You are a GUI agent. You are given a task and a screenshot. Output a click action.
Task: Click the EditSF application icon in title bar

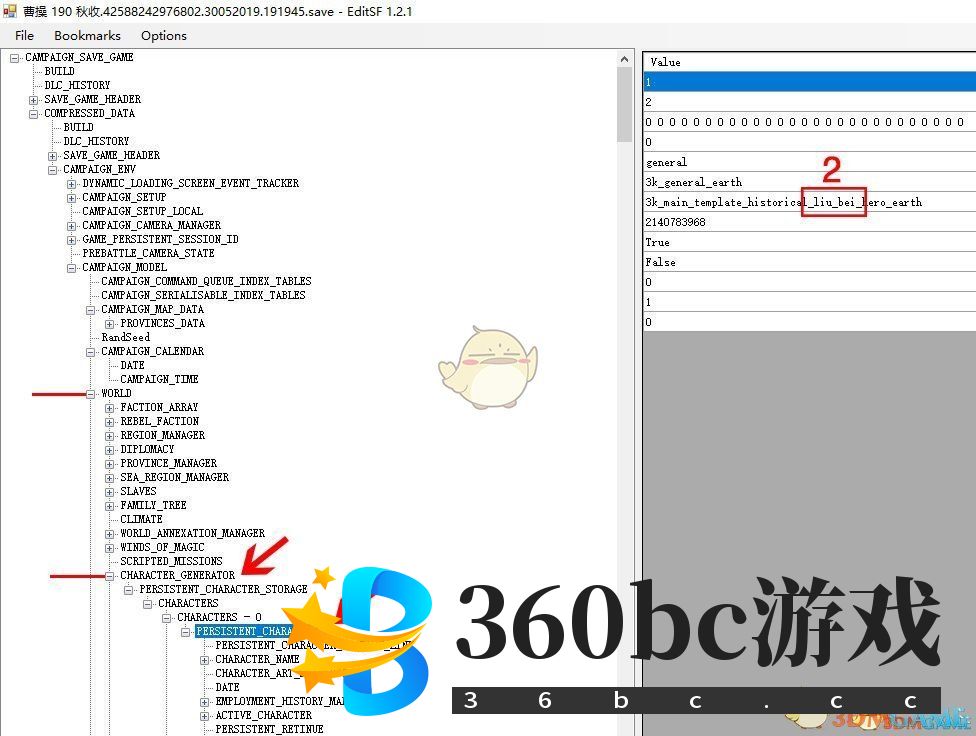(x=9, y=11)
